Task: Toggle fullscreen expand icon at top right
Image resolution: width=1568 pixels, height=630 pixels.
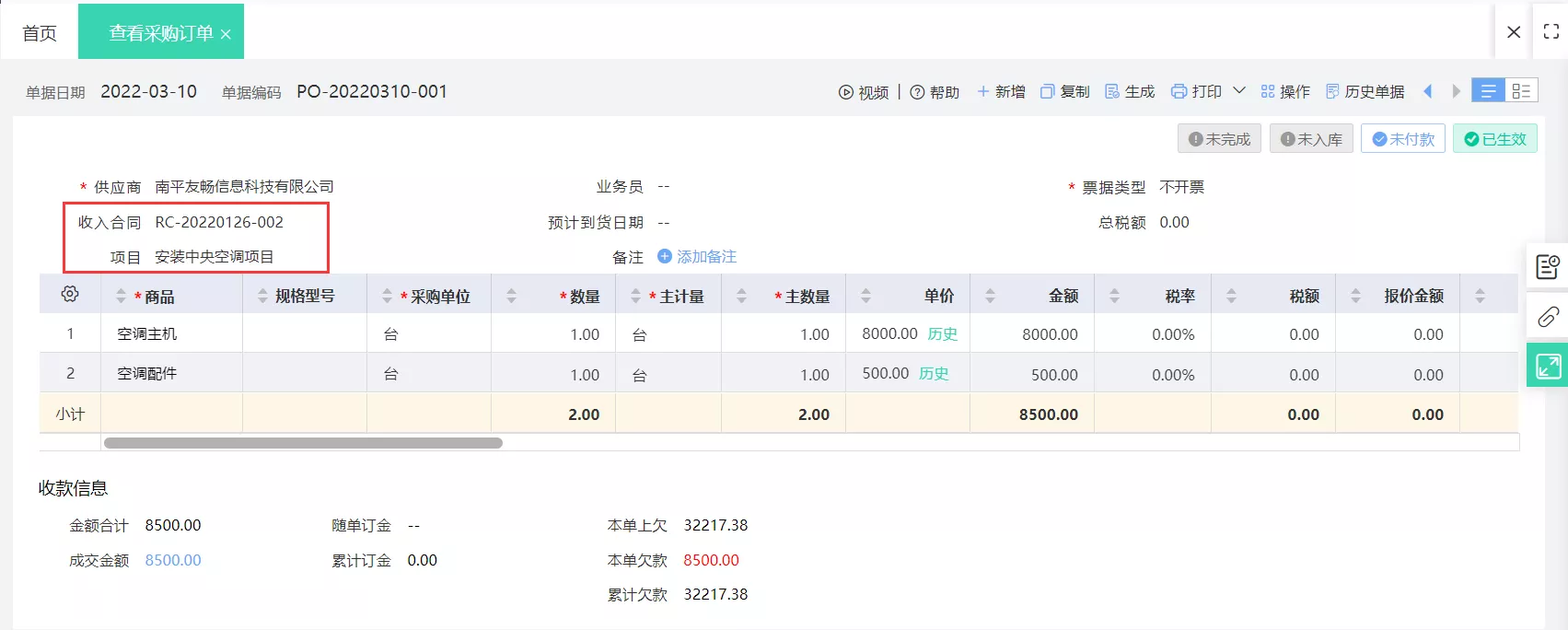Action: point(1551,31)
